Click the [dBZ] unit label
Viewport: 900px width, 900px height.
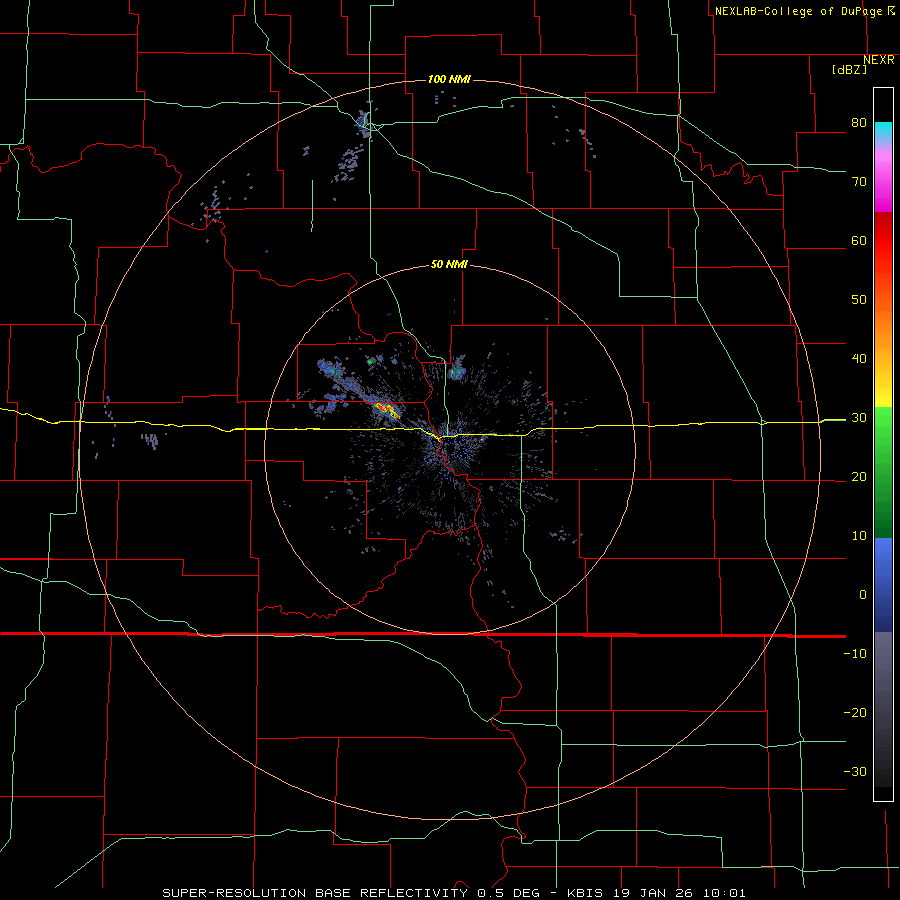(849, 70)
